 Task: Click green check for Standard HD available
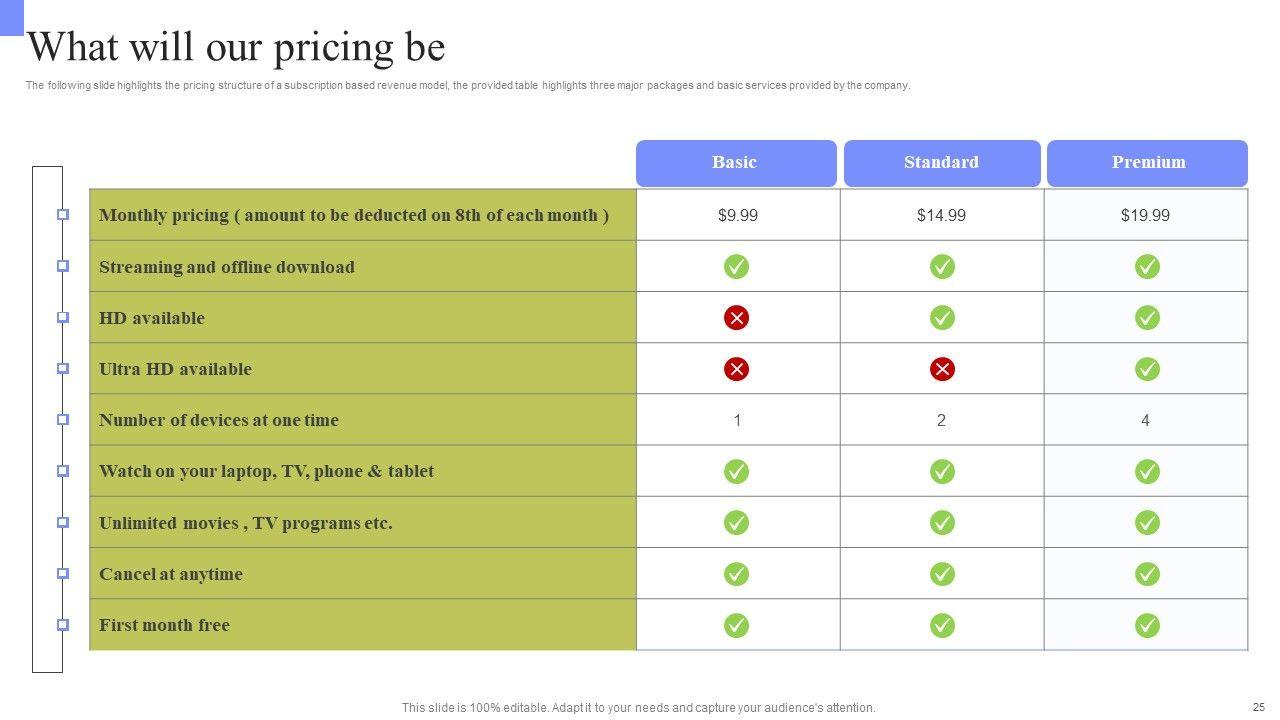coord(942,318)
